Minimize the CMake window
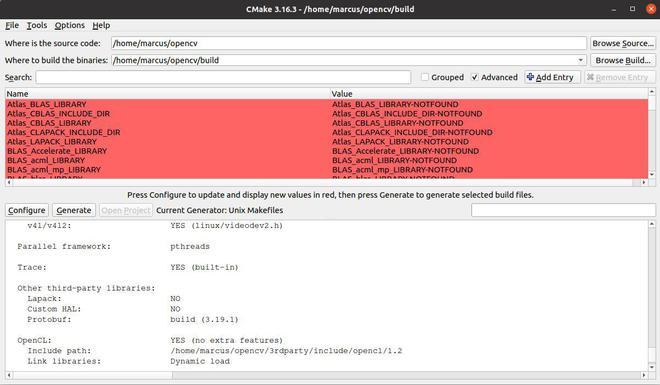The width and height of the screenshot is (660, 385). pos(614,9)
